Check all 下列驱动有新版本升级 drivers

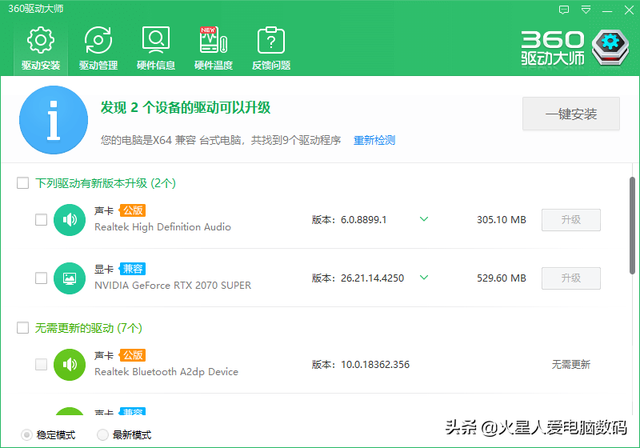coord(23,183)
